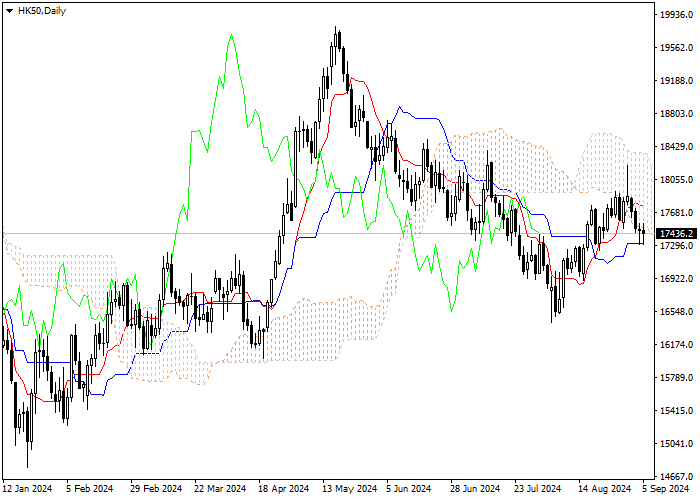700x500 pixels.
Task: Click price axis label 17296.0
Action: [676, 246]
